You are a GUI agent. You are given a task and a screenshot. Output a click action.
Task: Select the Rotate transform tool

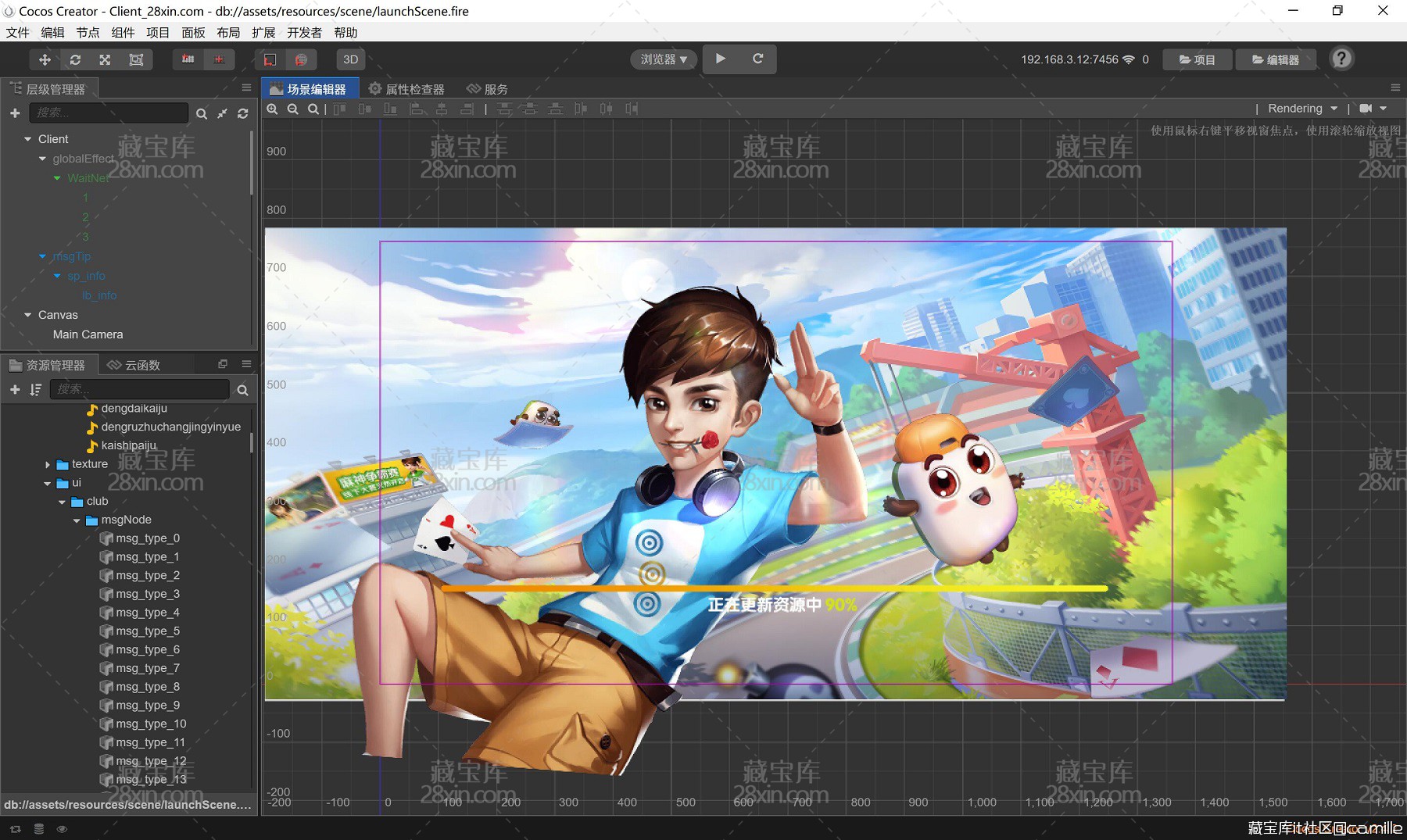point(75,59)
